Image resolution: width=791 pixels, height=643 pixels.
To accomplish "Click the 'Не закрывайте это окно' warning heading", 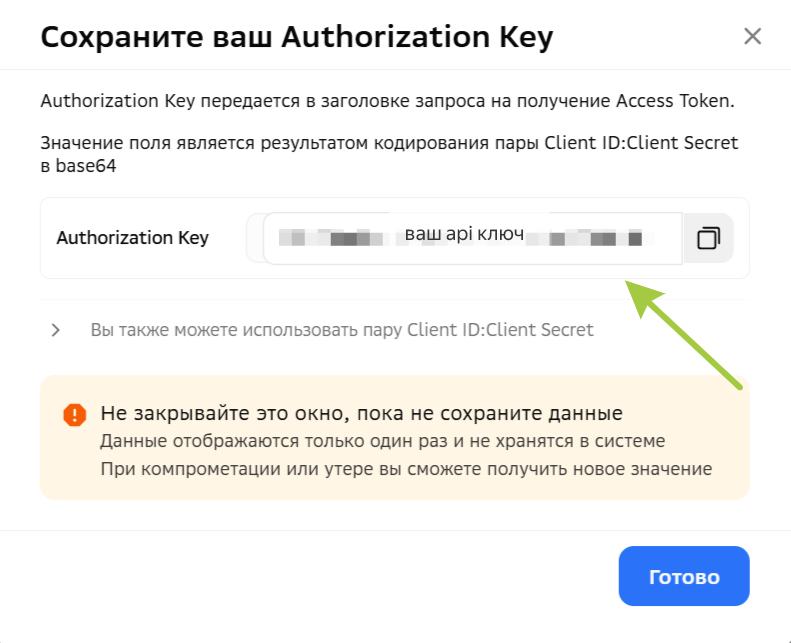I will point(361,413).
